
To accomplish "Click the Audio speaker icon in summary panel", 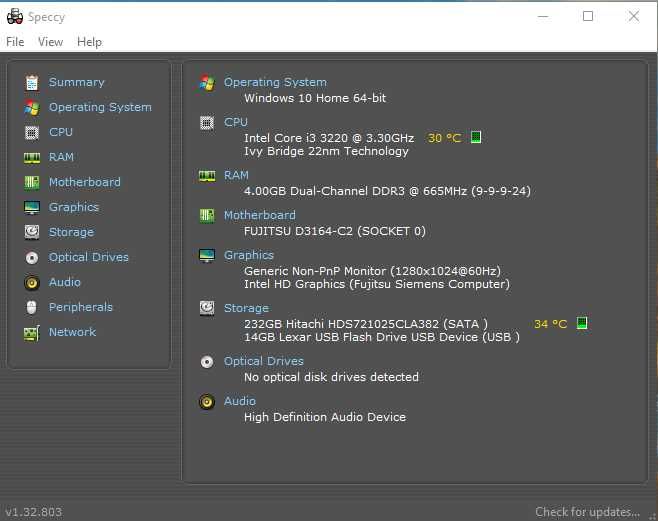I will (207, 401).
